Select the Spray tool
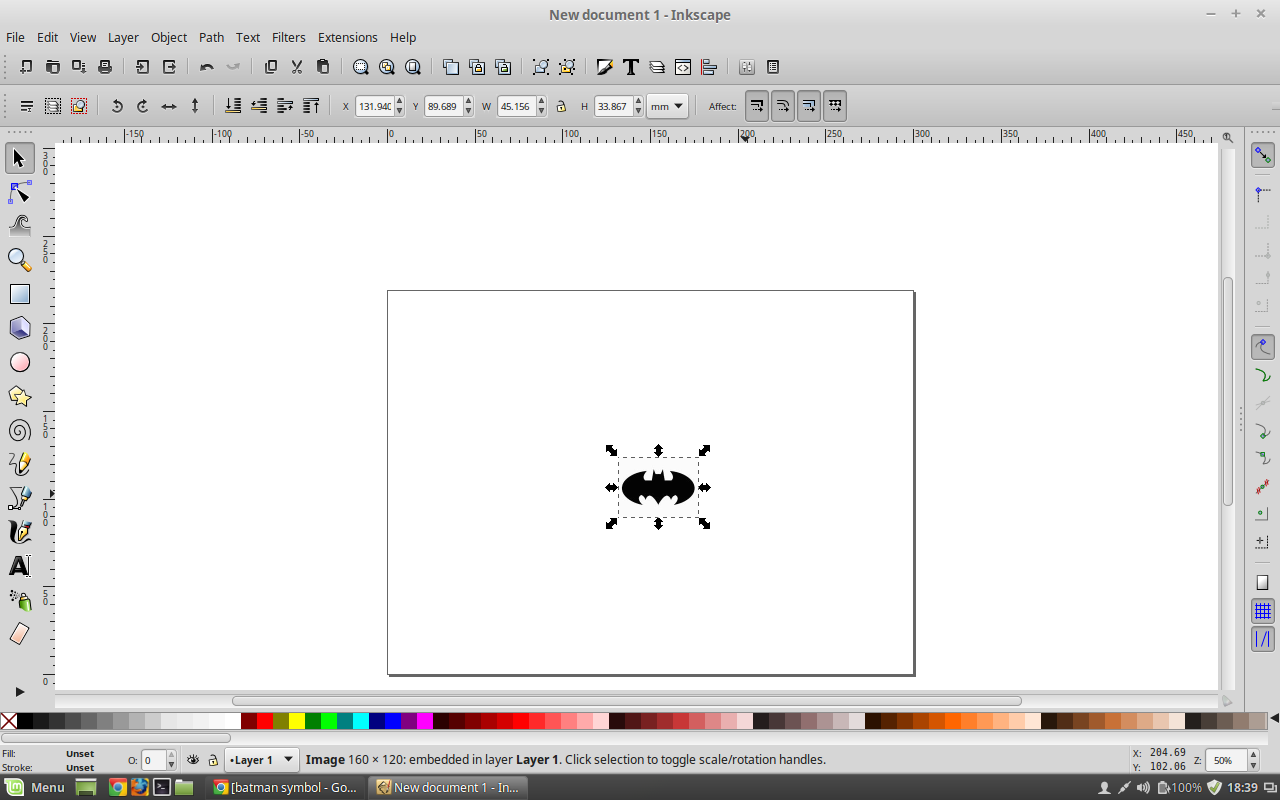The height and width of the screenshot is (800, 1280). [19, 600]
